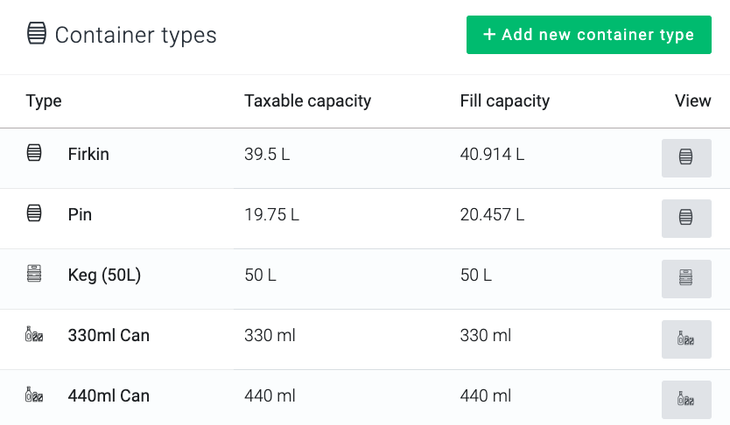Screen dimensions: 730x425
Task: Click the barrel icon beside Container types heading
Action: pos(36,34)
